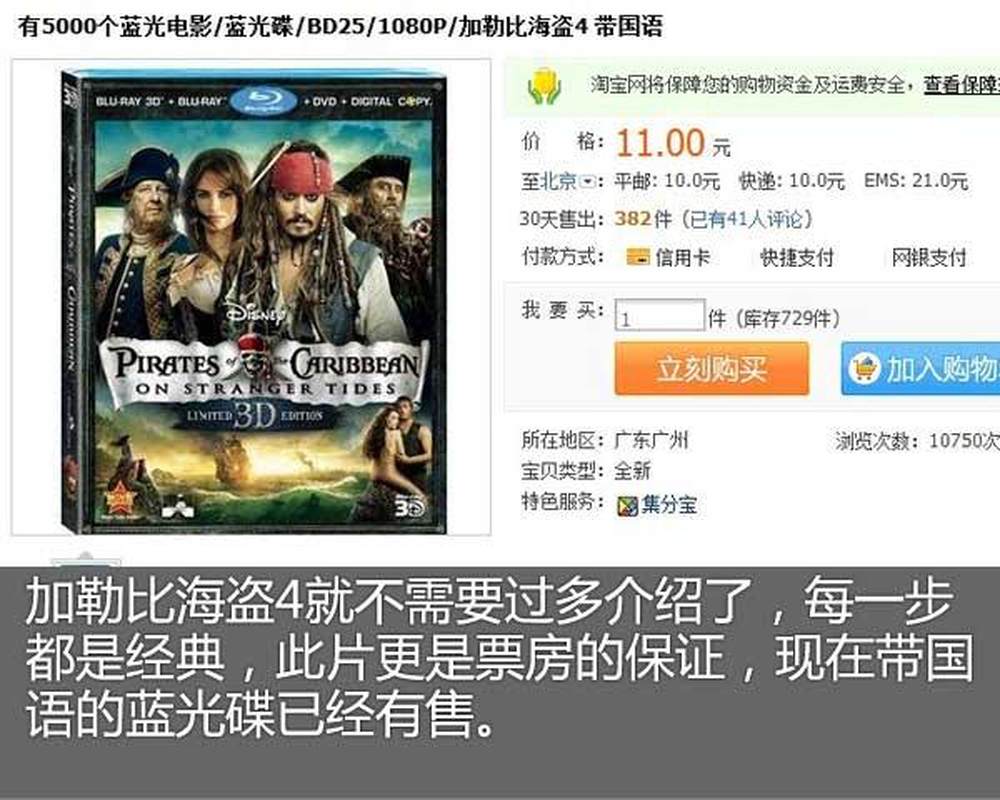This screenshot has width=1000, height=800.
Task: Open the 查看保障 guarantee link
Action: click(x=962, y=84)
